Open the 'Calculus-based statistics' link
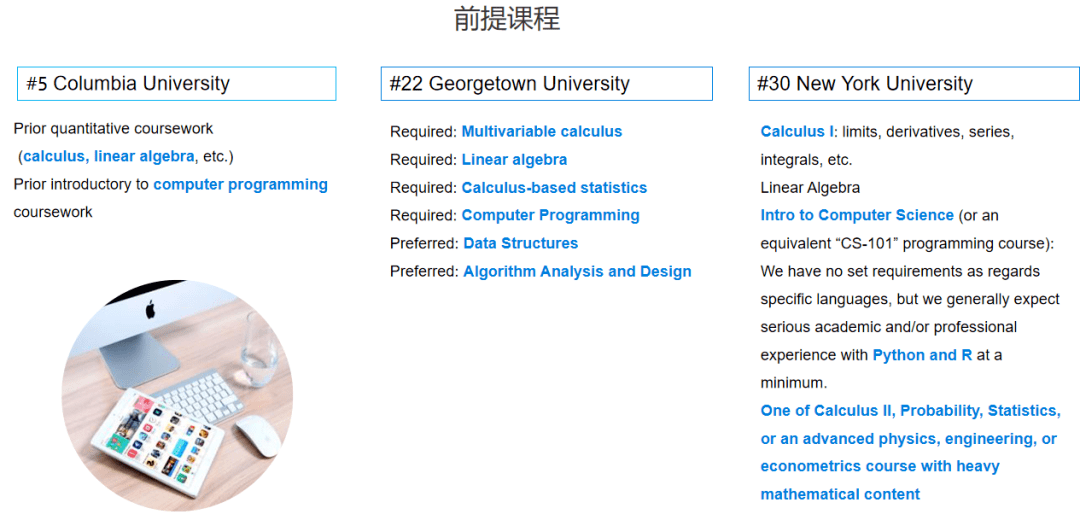 pyautogui.click(x=554, y=188)
